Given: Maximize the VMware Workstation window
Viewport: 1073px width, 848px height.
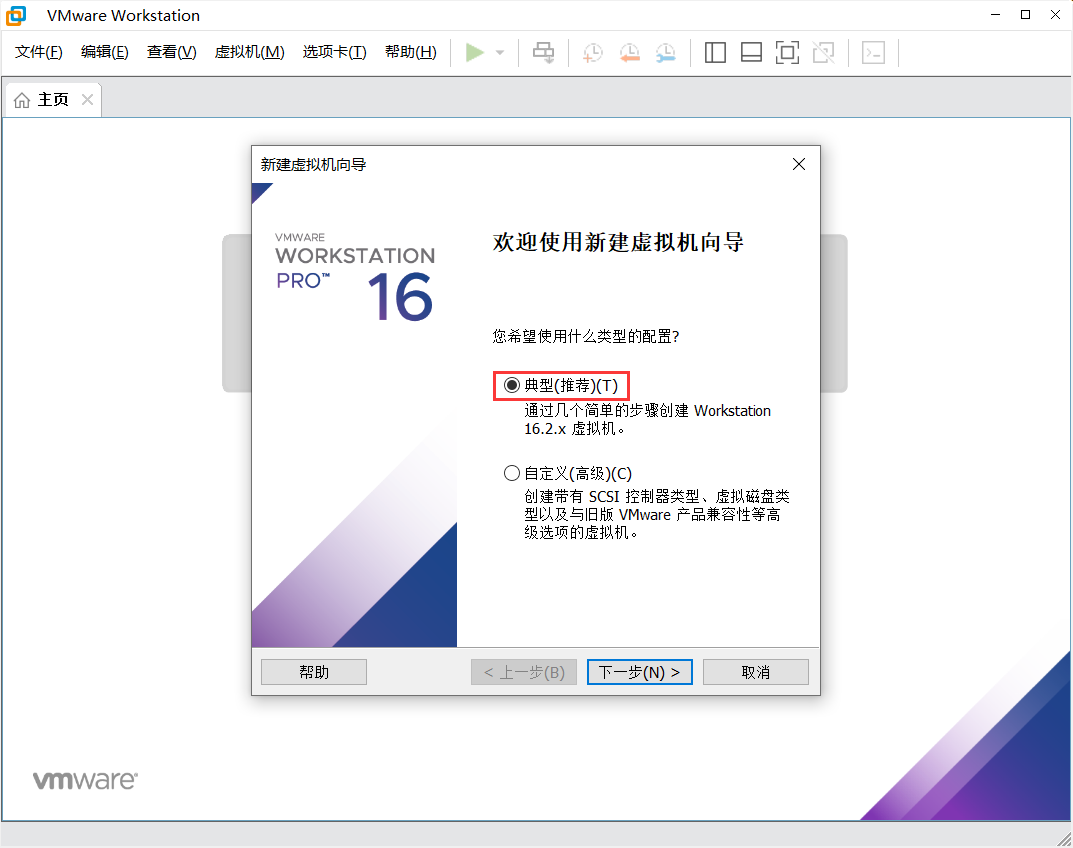Looking at the screenshot, I should click(x=1025, y=15).
